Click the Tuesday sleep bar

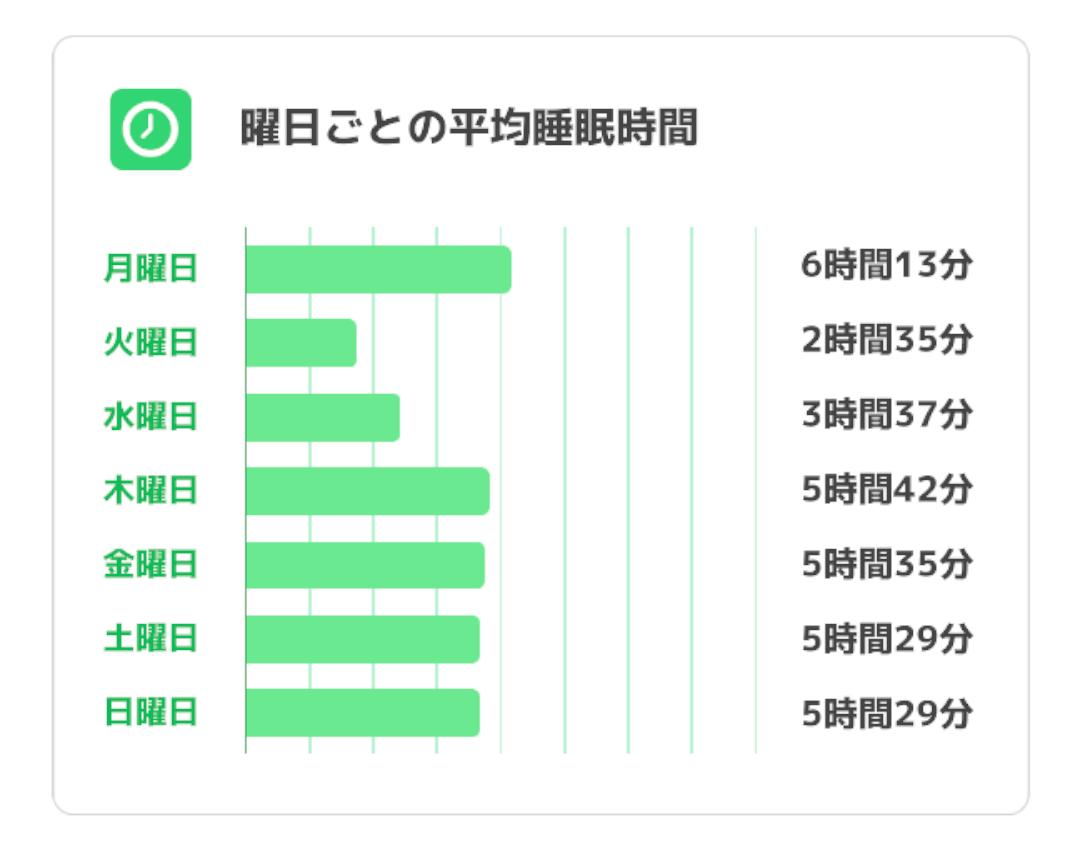[x=301, y=343]
